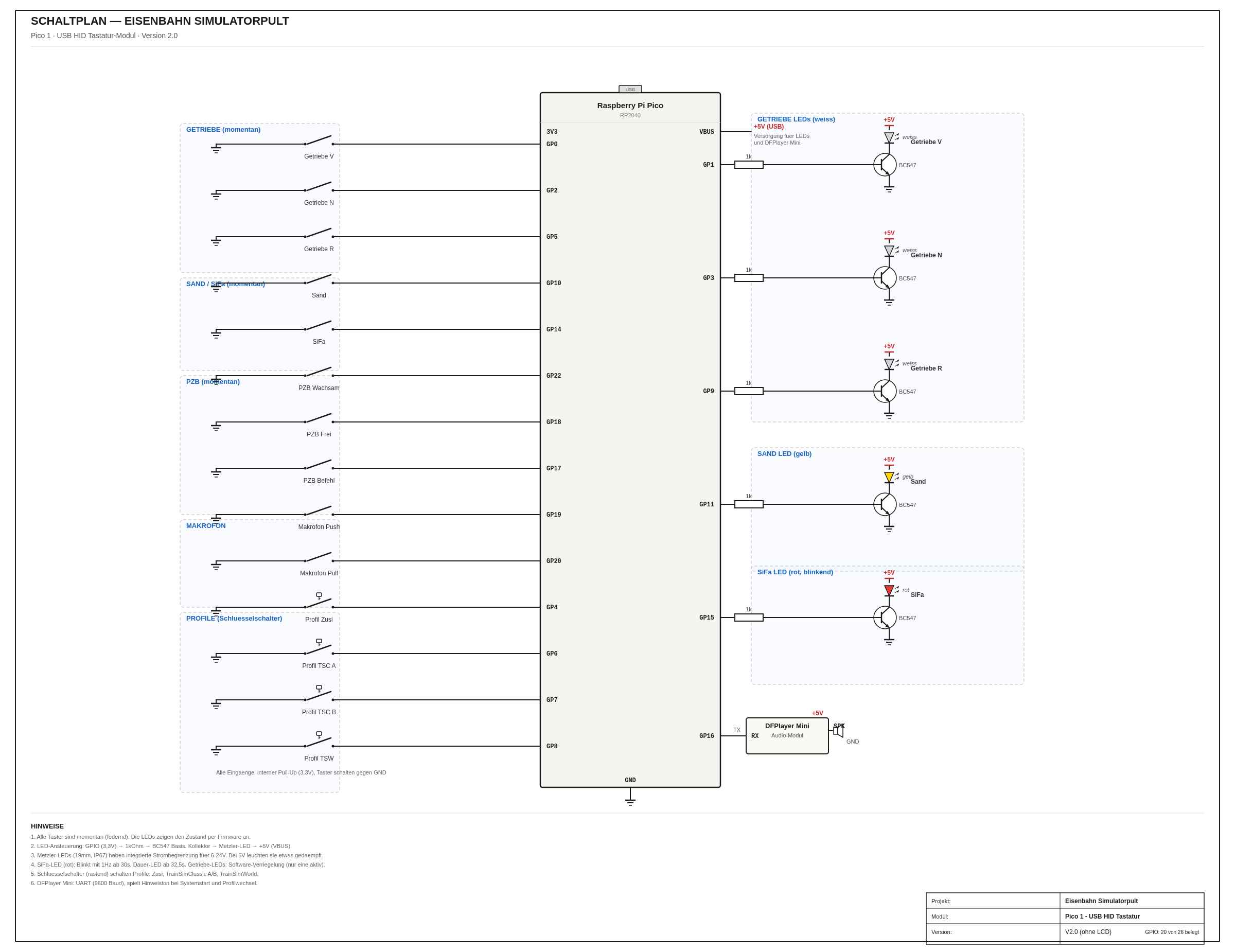Select the BC547 transistor for Getriebe R
1235x952 pixels.
pos(885,391)
